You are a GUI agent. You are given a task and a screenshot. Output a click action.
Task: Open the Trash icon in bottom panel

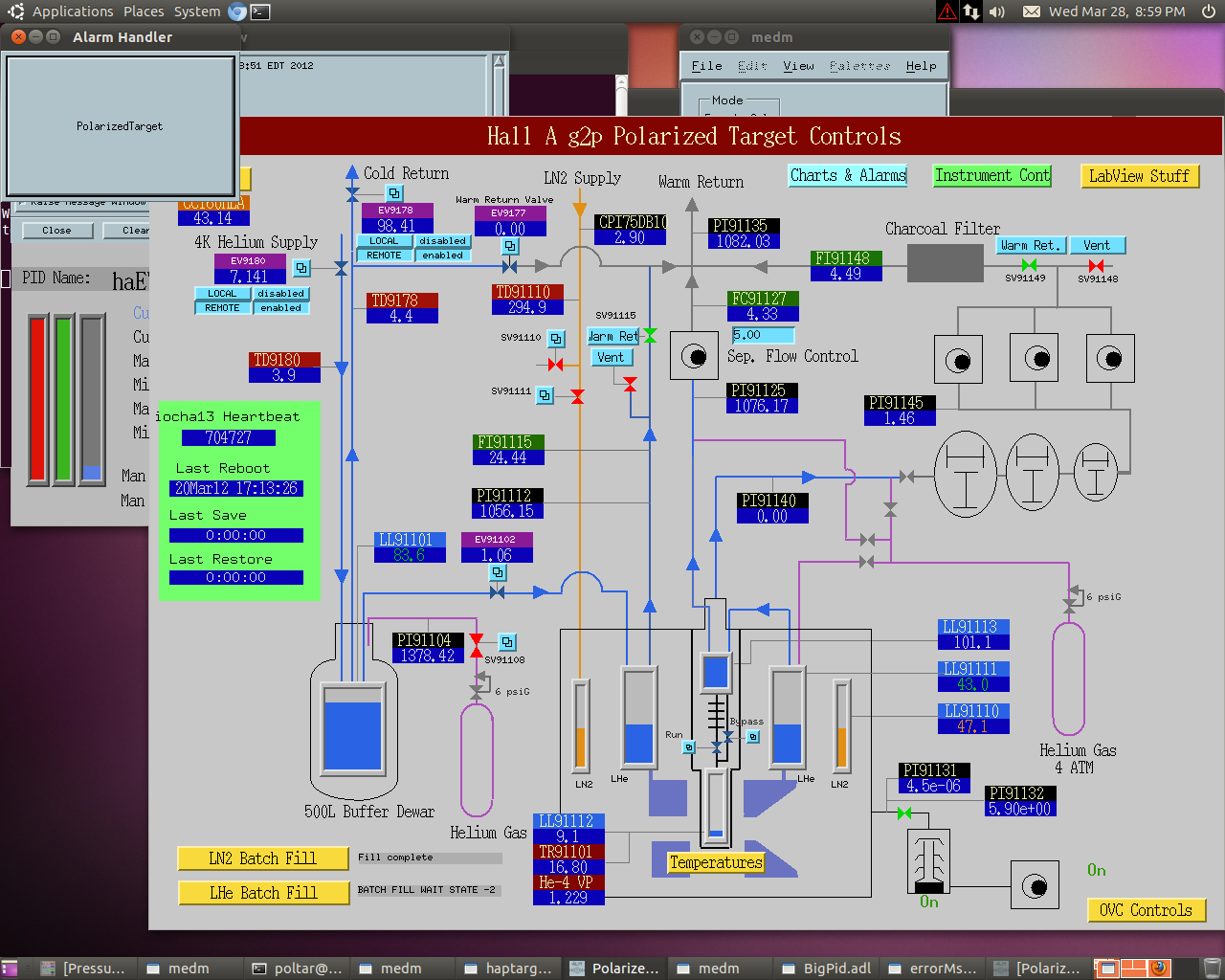point(1212,969)
